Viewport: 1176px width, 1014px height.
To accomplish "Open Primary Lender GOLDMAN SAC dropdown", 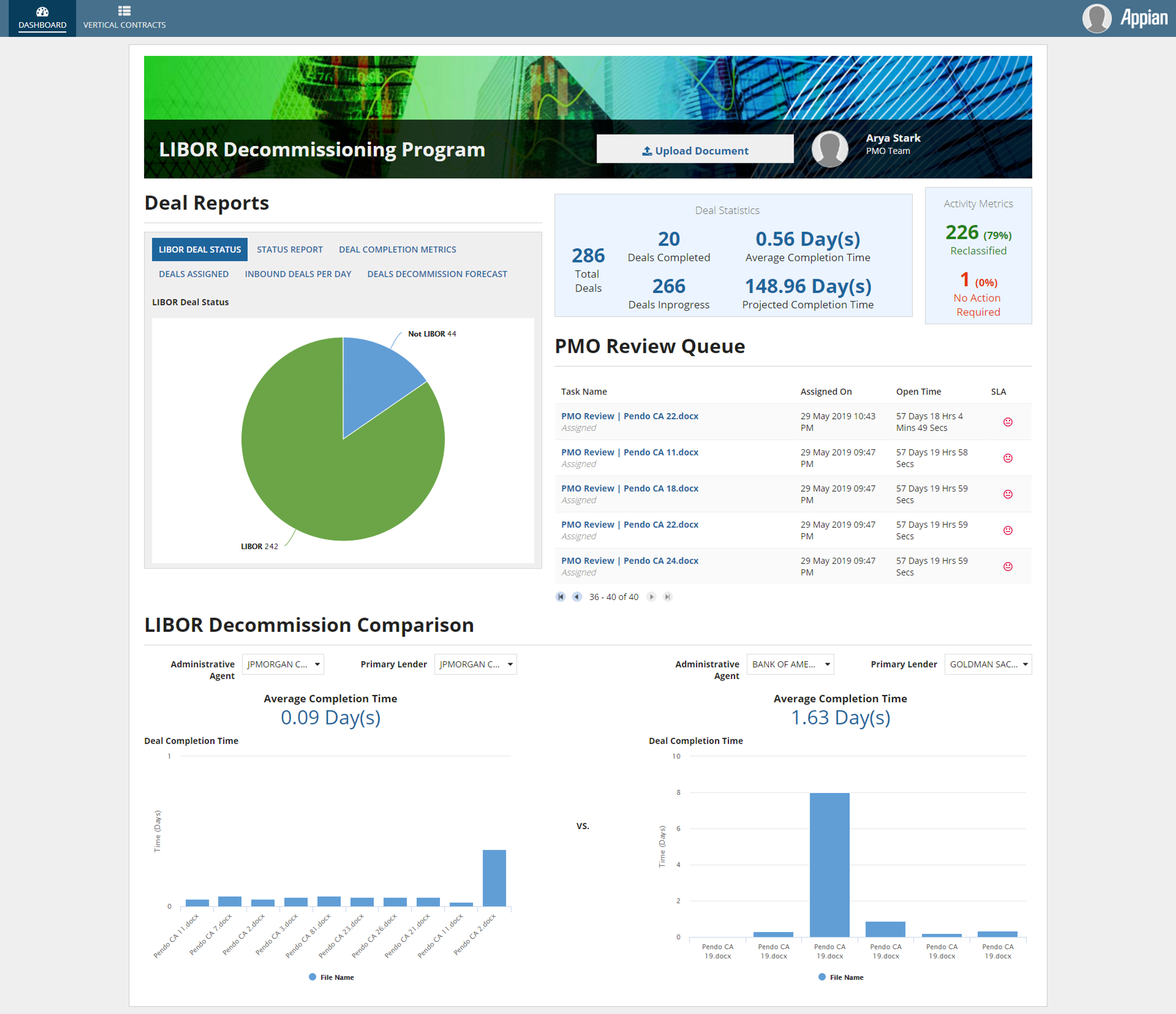I will 988,664.
